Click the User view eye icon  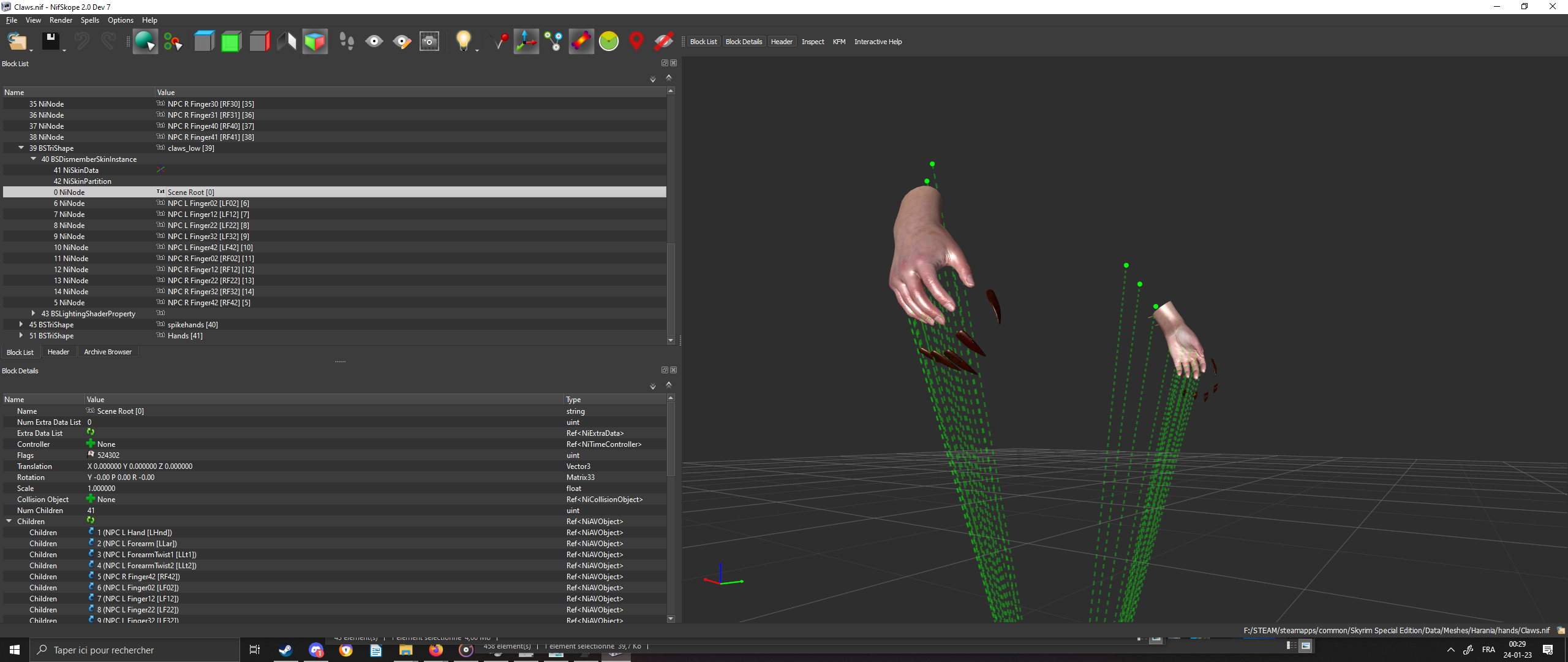pyautogui.click(x=374, y=42)
